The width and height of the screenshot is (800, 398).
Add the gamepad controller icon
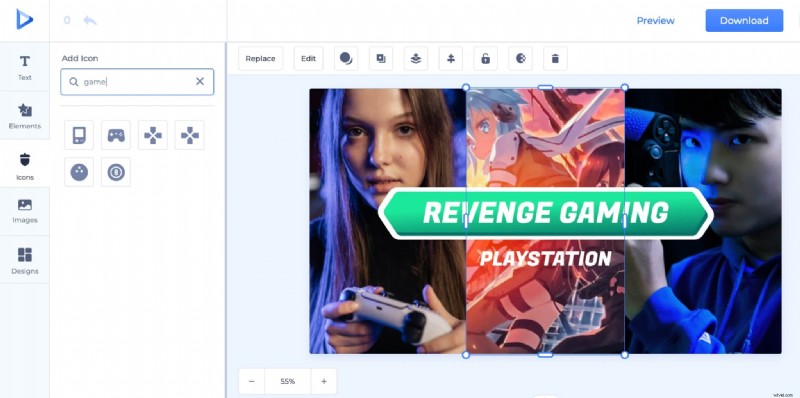(116, 135)
